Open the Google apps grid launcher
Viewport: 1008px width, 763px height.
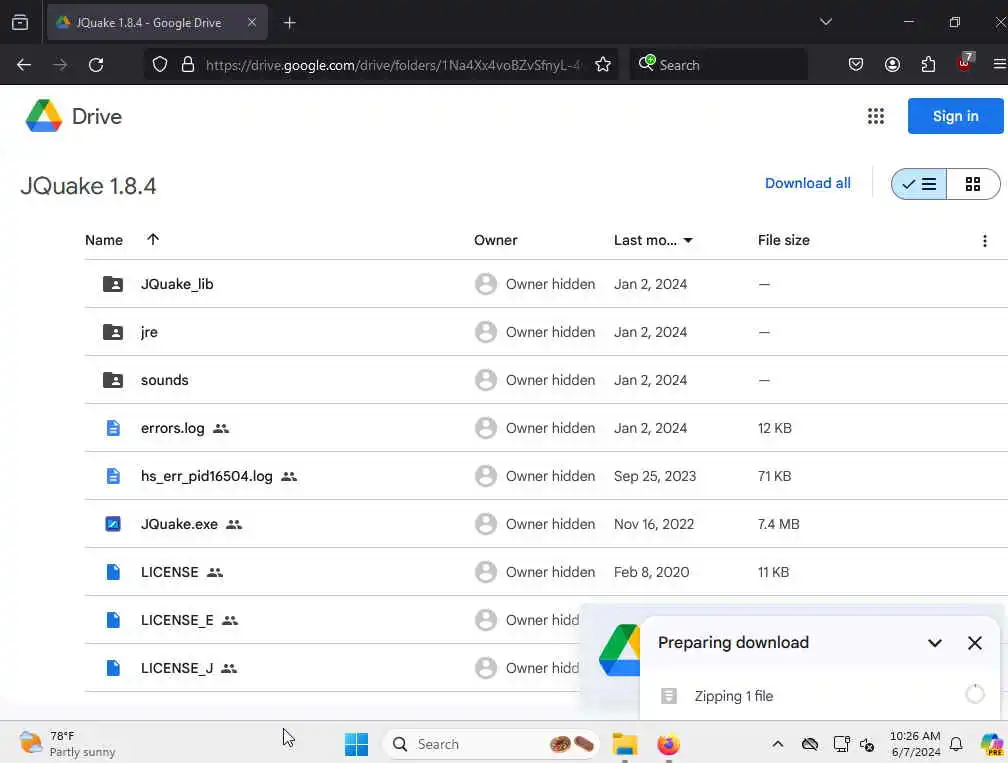click(876, 116)
